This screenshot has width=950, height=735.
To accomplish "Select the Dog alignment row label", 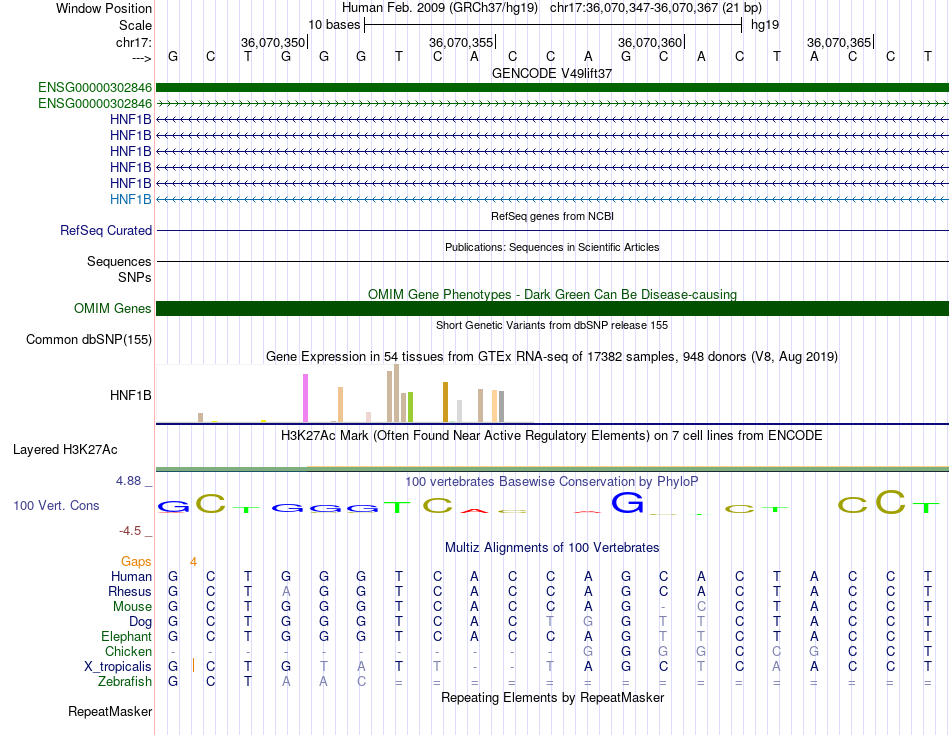I will (x=140, y=622).
